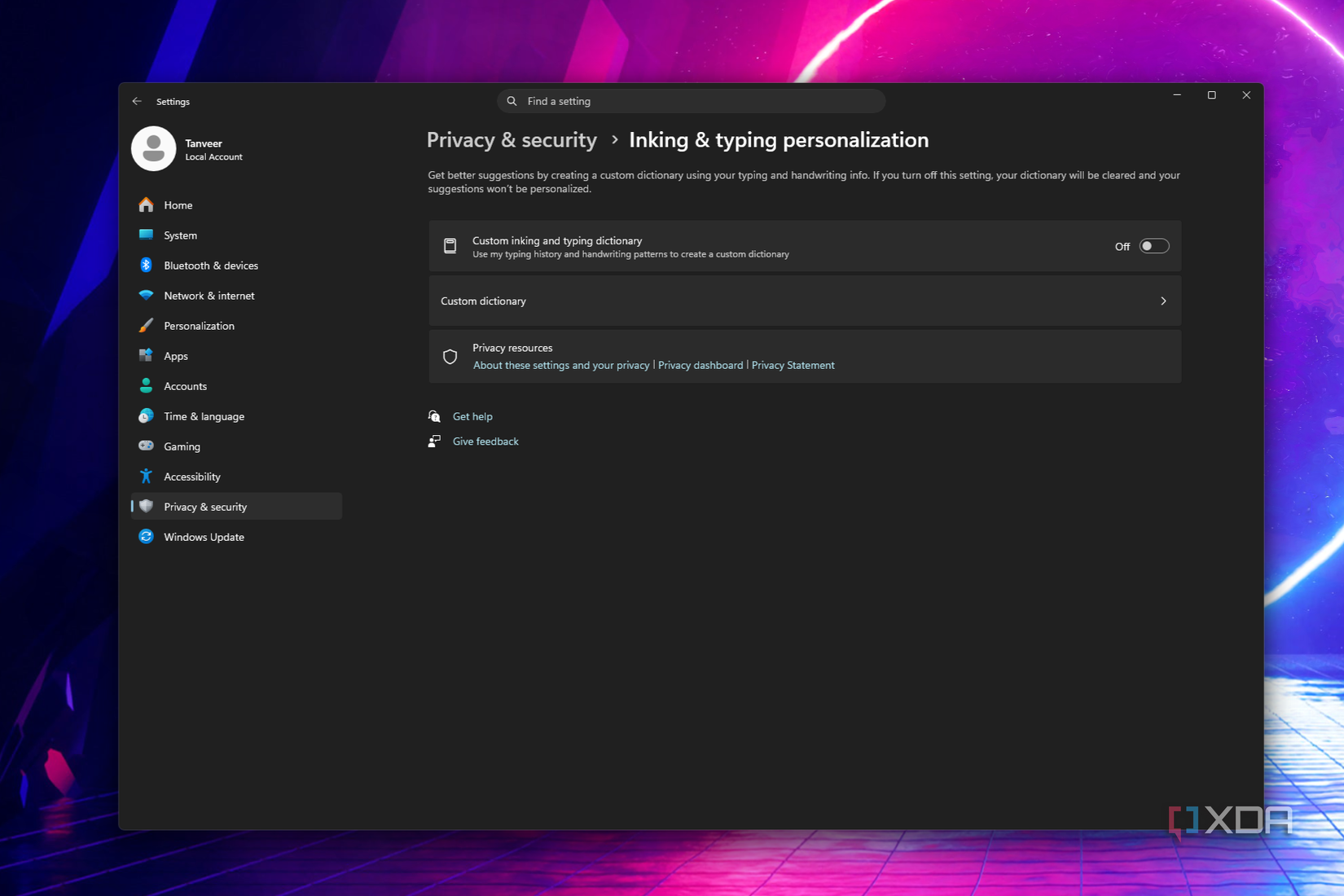This screenshot has width=1344, height=896.
Task: Close the Settings window
Action: (1246, 95)
